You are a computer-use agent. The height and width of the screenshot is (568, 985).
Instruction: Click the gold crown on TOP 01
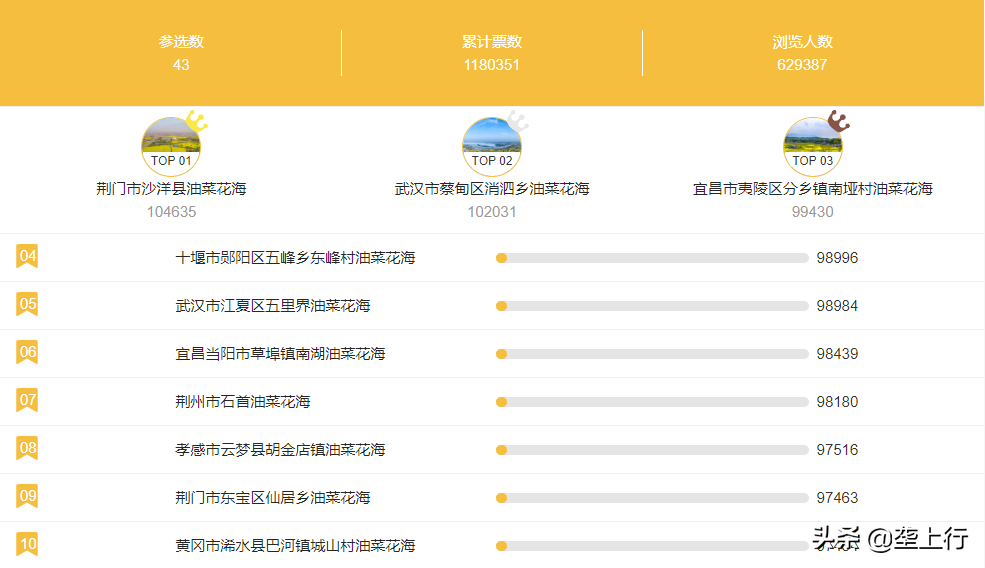[197, 121]
